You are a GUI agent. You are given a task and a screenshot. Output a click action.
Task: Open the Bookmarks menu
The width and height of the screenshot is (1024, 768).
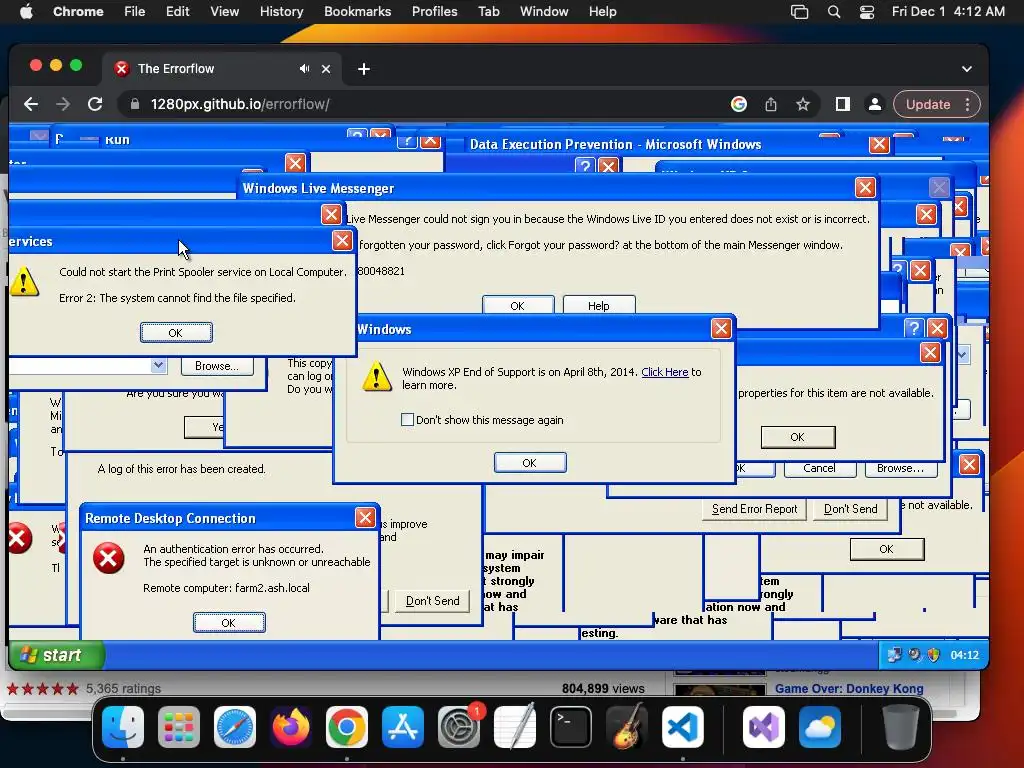pyautogui.click(x=357, y=12)
